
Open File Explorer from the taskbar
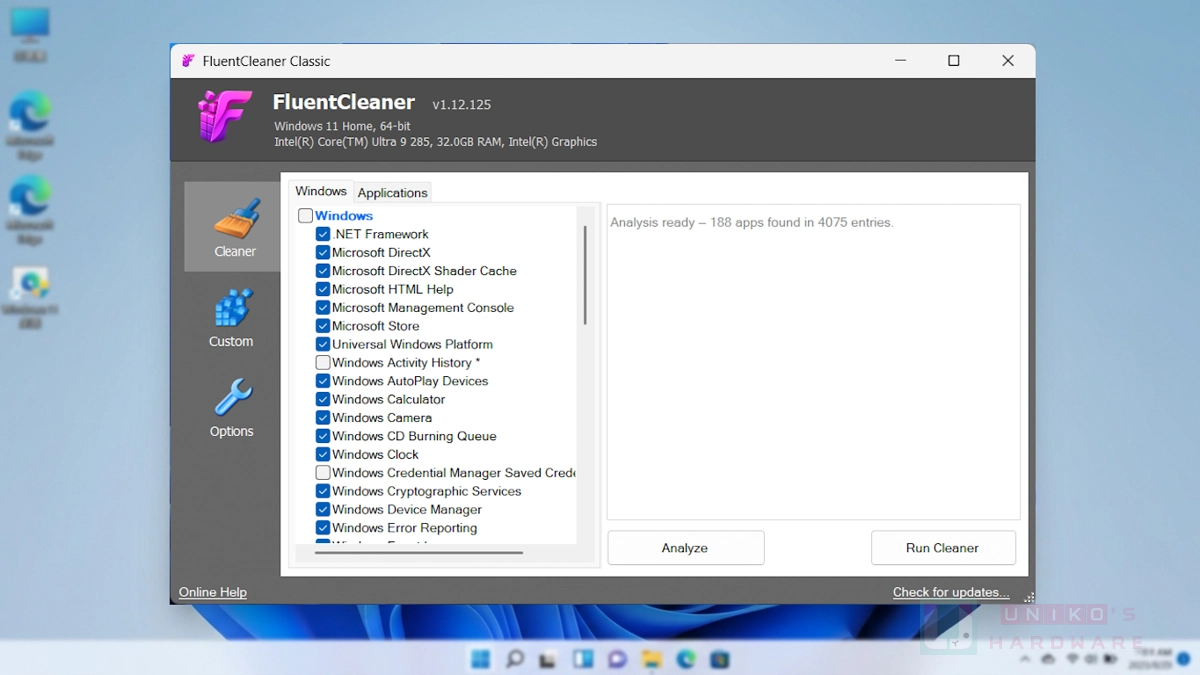(x=652, y=659)
